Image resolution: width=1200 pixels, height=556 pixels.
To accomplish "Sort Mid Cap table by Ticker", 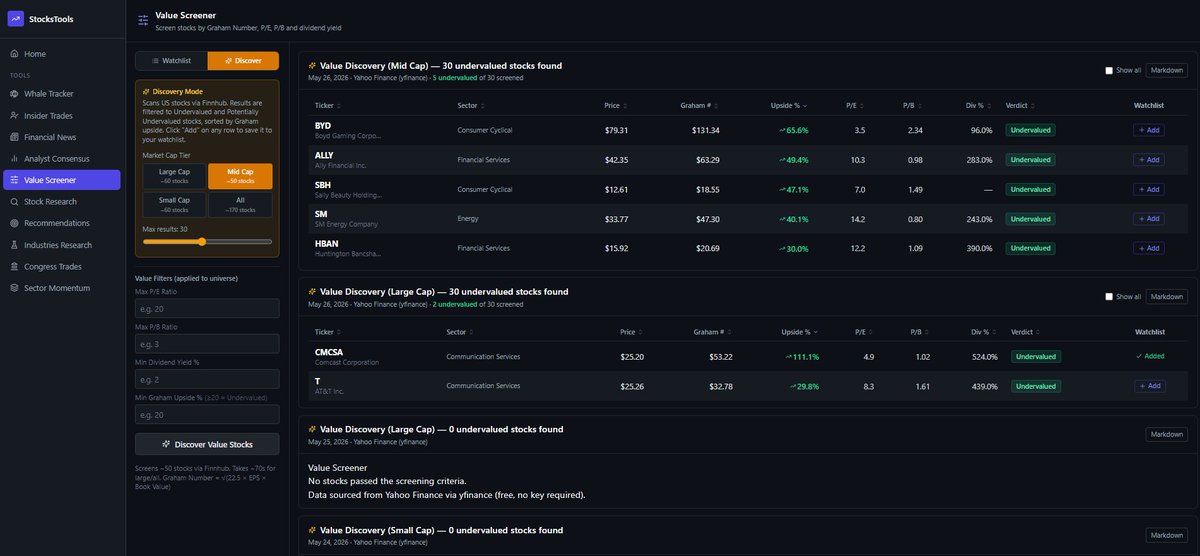I will [x=326, y=105].
